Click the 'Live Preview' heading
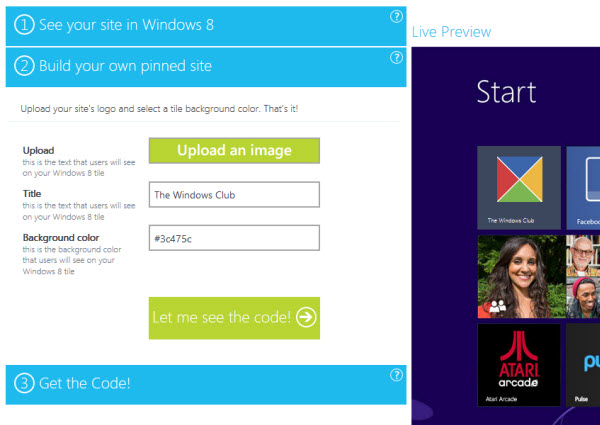Image resolution: width=600 pixels, height=425 pixels. (452, 32)
